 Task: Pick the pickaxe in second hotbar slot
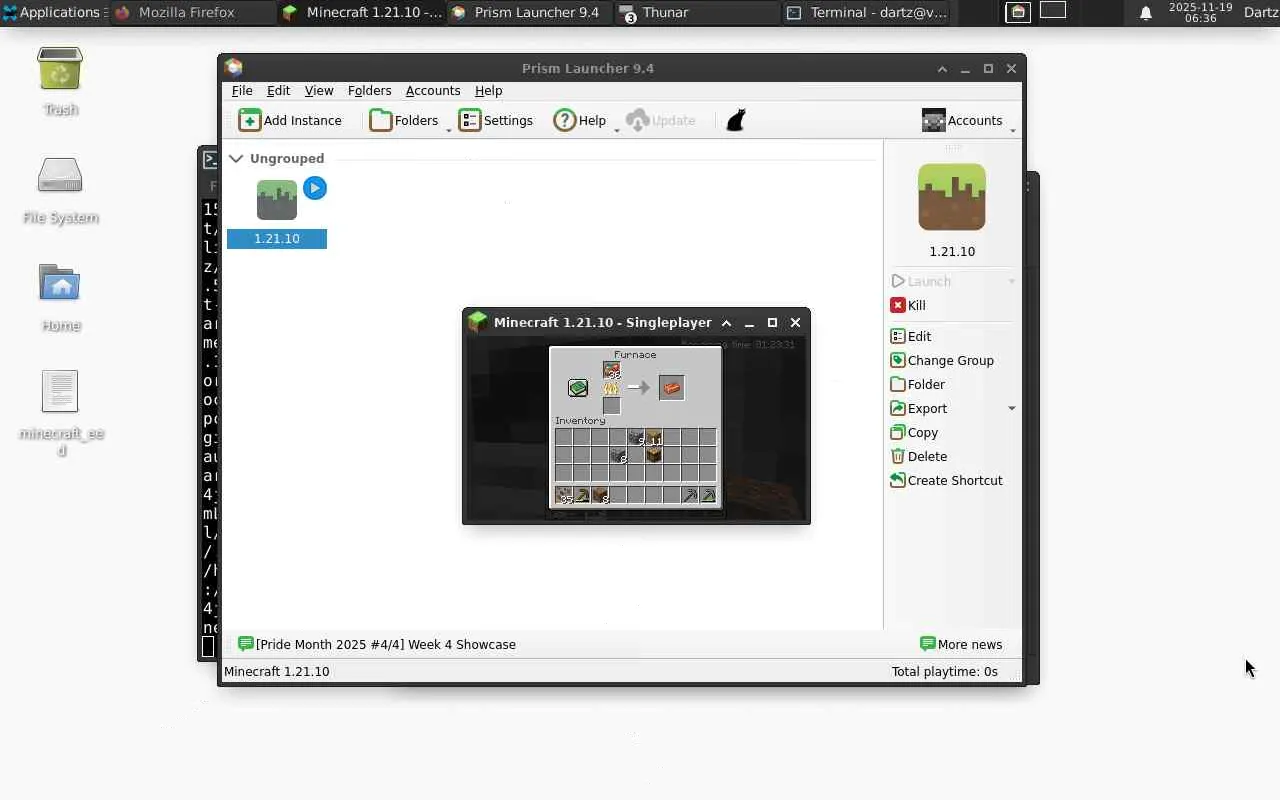[x=582, y=495]
